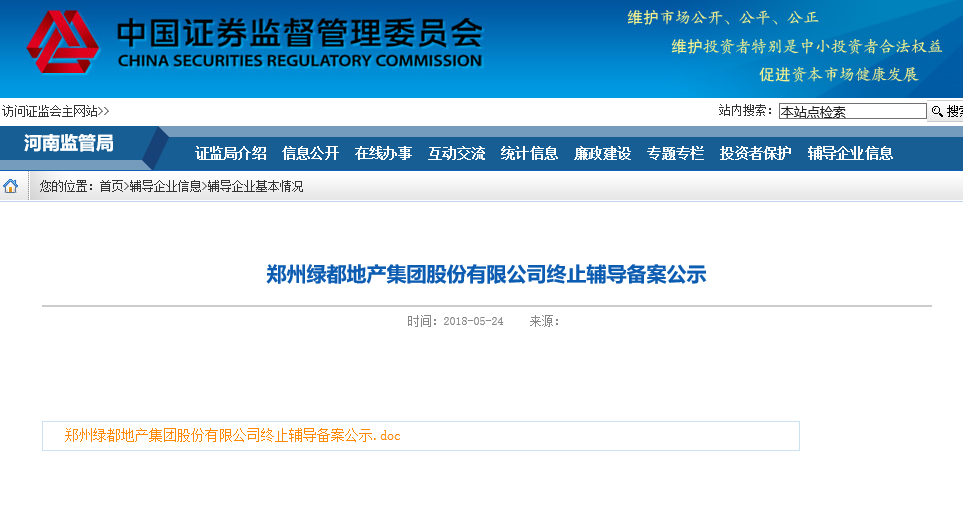This screenshot has width=963, height=520.
Task: Download 郑州绿都地产集团股份有限公司终止辅导备案公示.doc attachment
Action: tap(232, 436)
